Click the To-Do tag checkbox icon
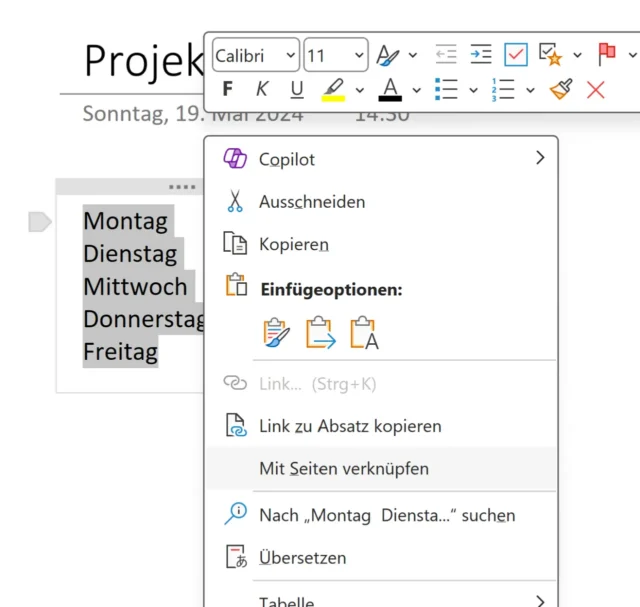This screenshot has width=640, height=607. pyautogui.click(x=516, y=55)
